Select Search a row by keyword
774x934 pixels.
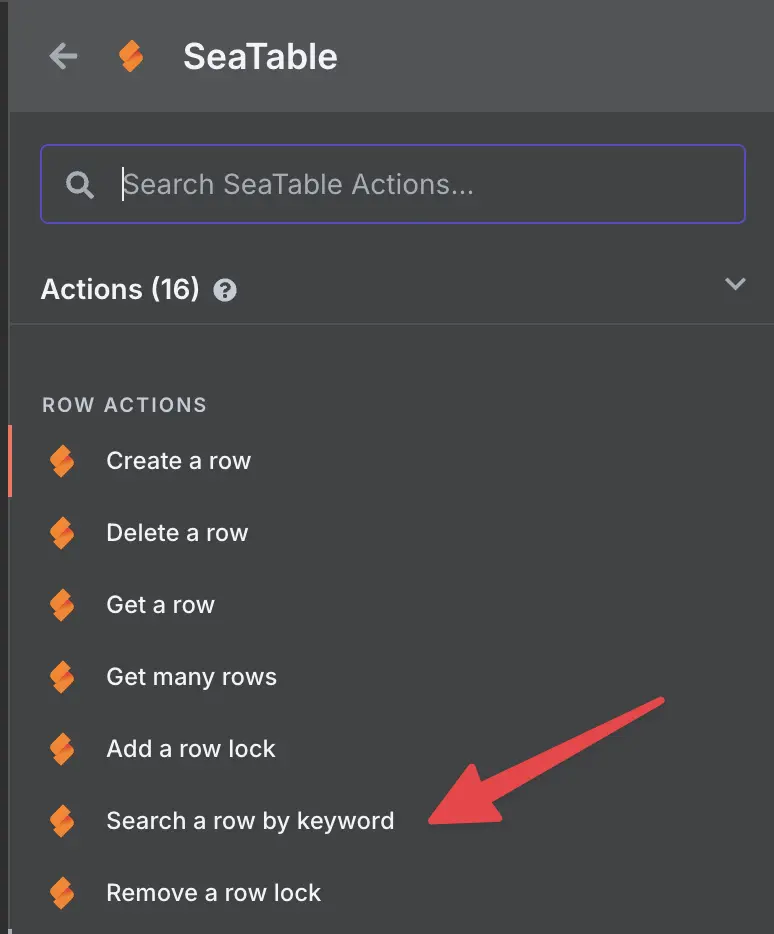250,821
